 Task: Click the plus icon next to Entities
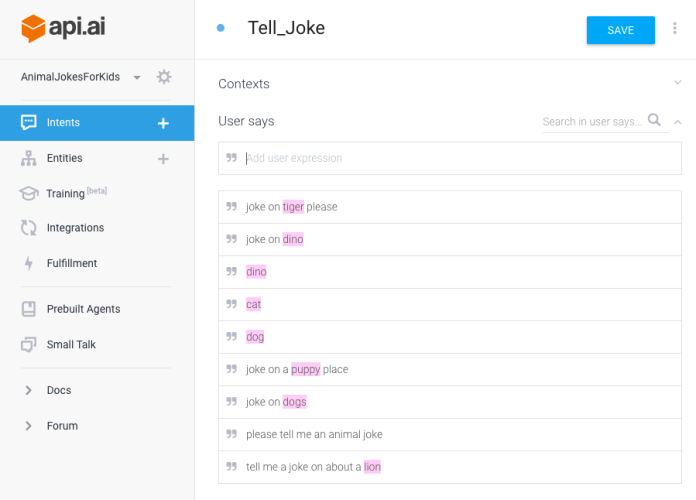tap(164, 158)
